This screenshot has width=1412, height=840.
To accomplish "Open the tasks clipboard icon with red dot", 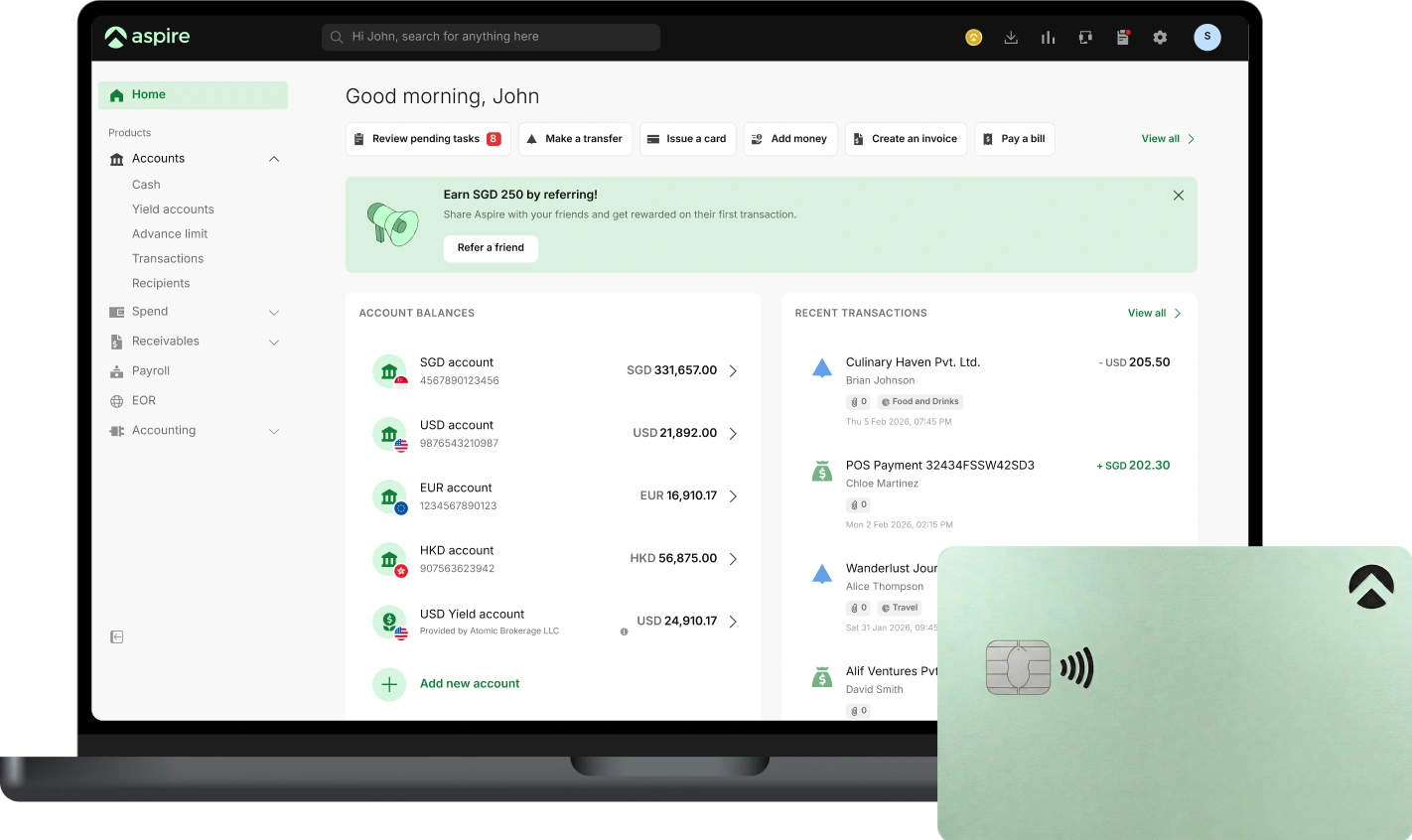I will point(1123,38).
